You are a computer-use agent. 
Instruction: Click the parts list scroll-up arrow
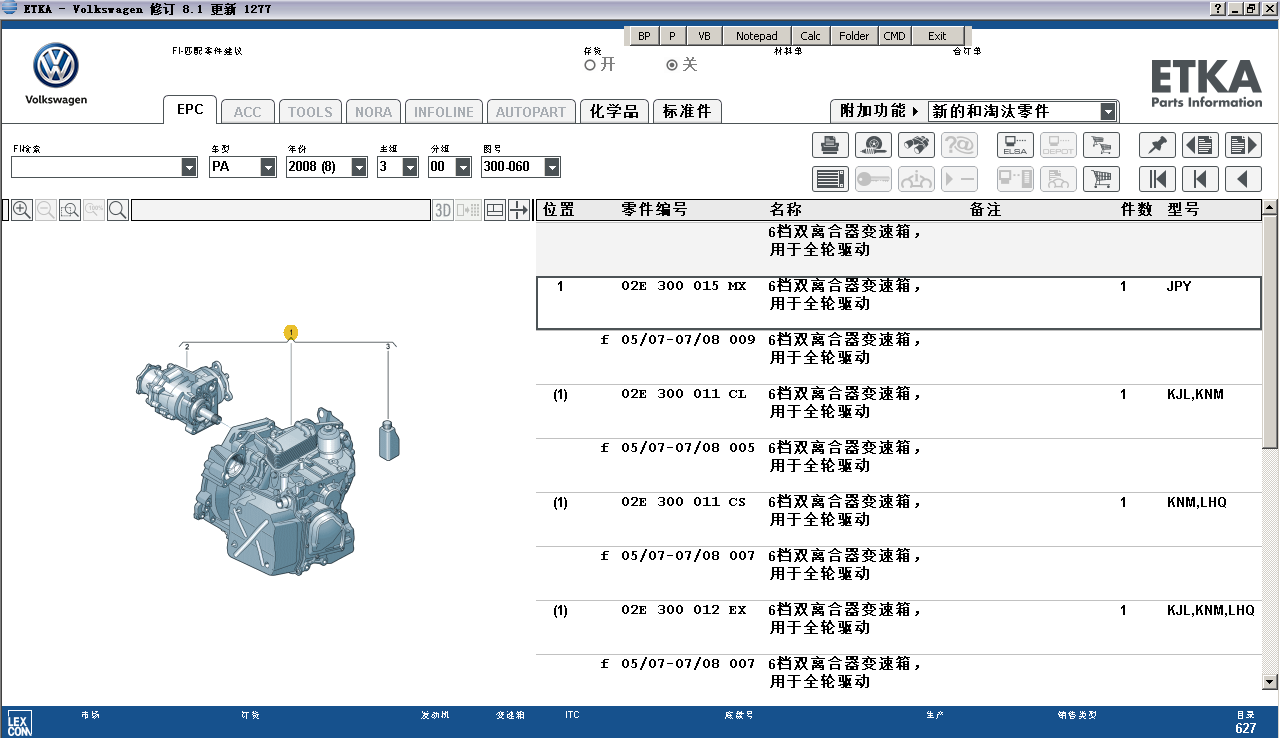point(1270,208)
